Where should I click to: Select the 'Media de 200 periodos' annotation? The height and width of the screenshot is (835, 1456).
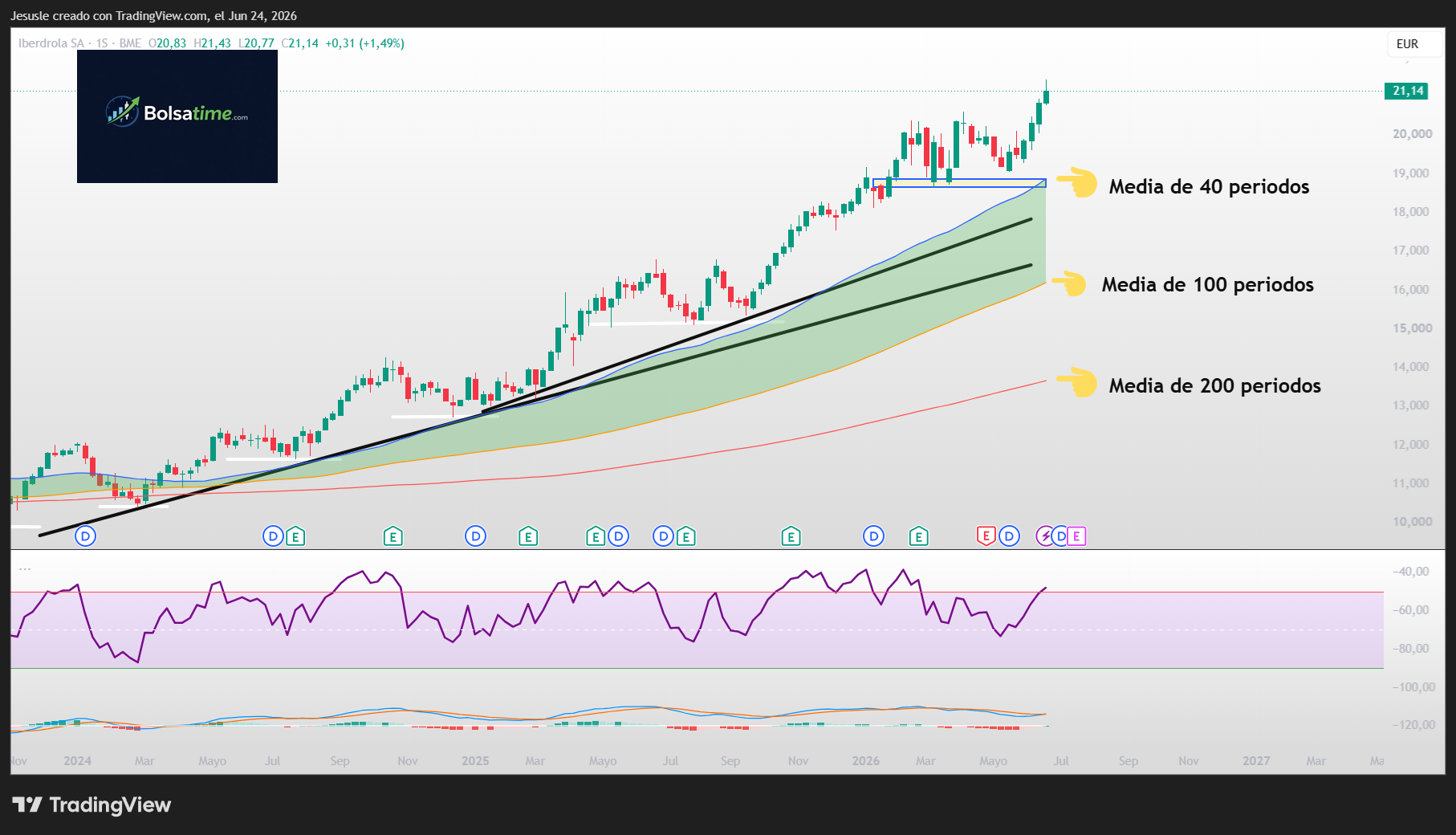click(1214, 385)
